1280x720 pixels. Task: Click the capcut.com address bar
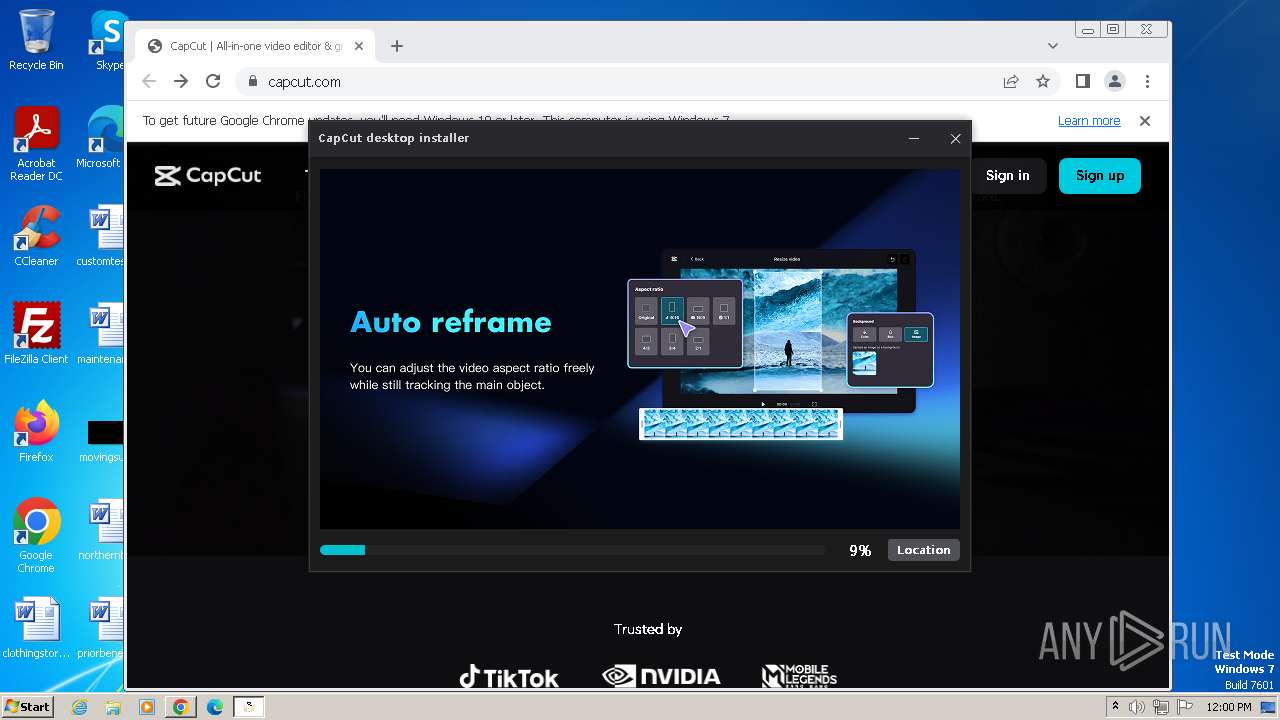click(620, 81)
